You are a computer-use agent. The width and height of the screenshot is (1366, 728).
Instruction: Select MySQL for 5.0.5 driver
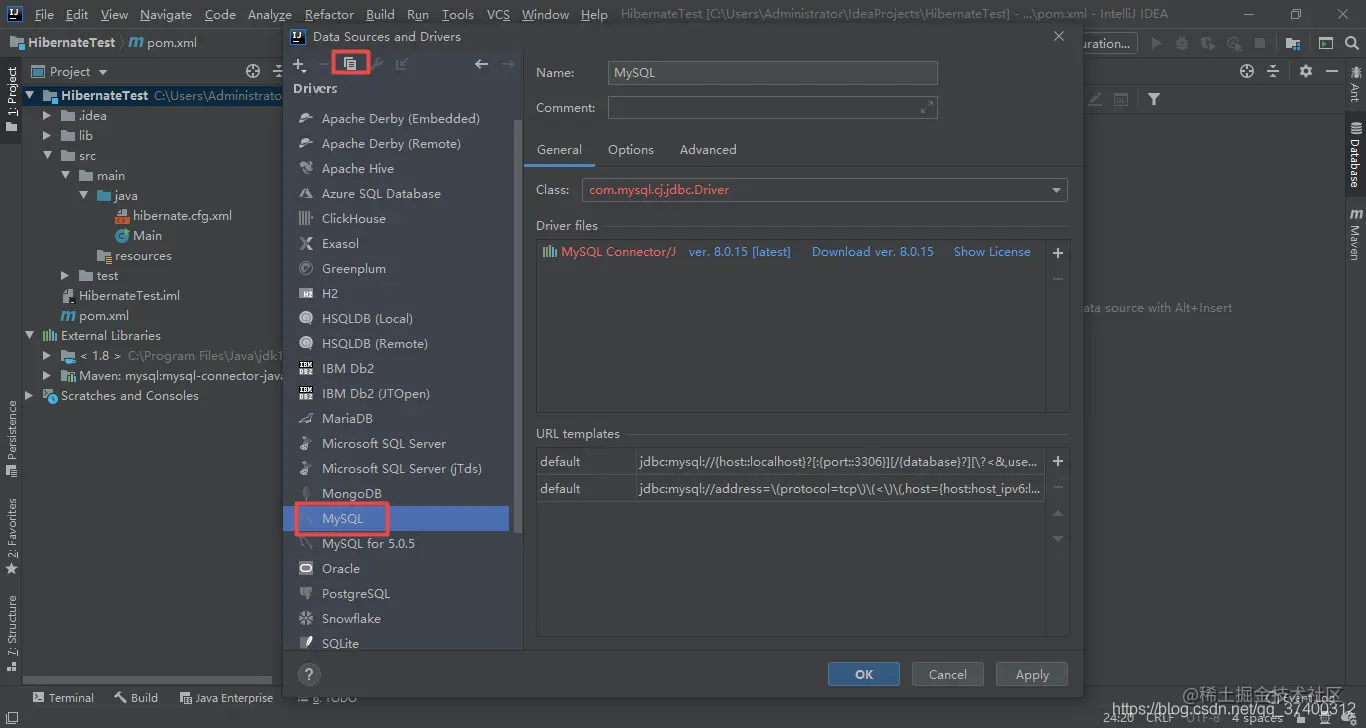click(368, 544)
